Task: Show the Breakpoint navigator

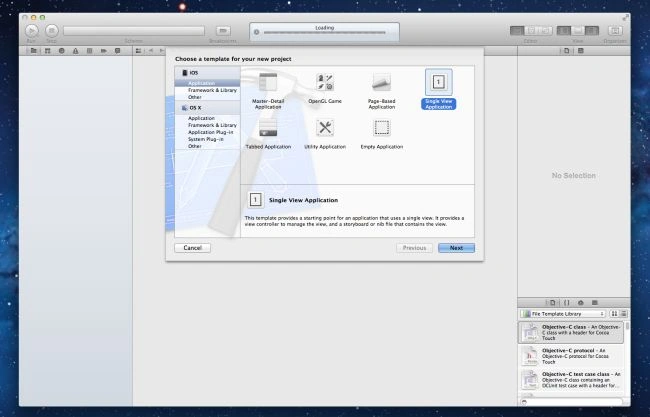Action: coord(104,51)
